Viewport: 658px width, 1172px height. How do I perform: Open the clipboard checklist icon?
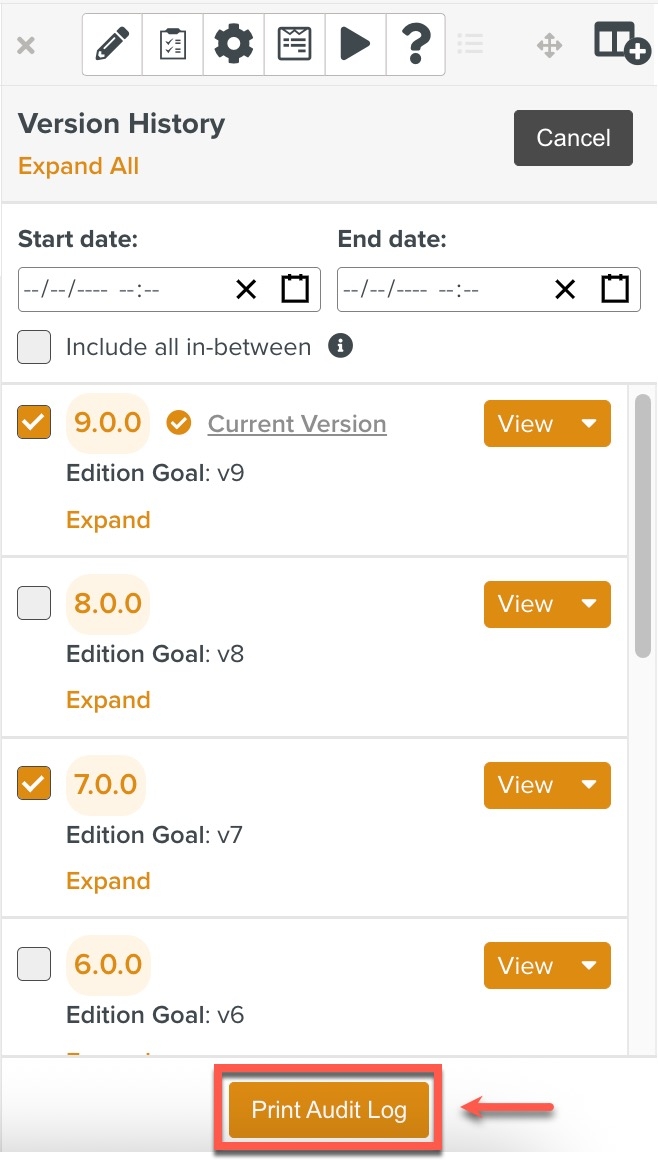(x=173, y=44)
